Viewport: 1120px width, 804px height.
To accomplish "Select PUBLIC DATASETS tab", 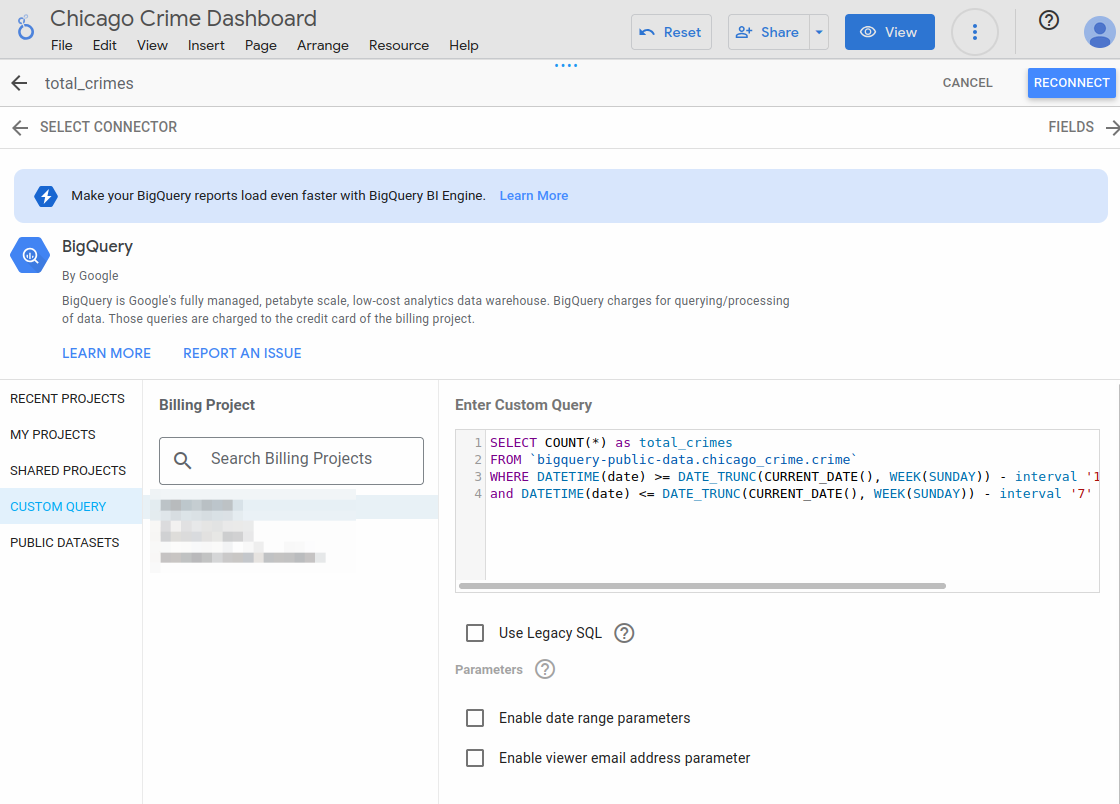I will point(71,542).
